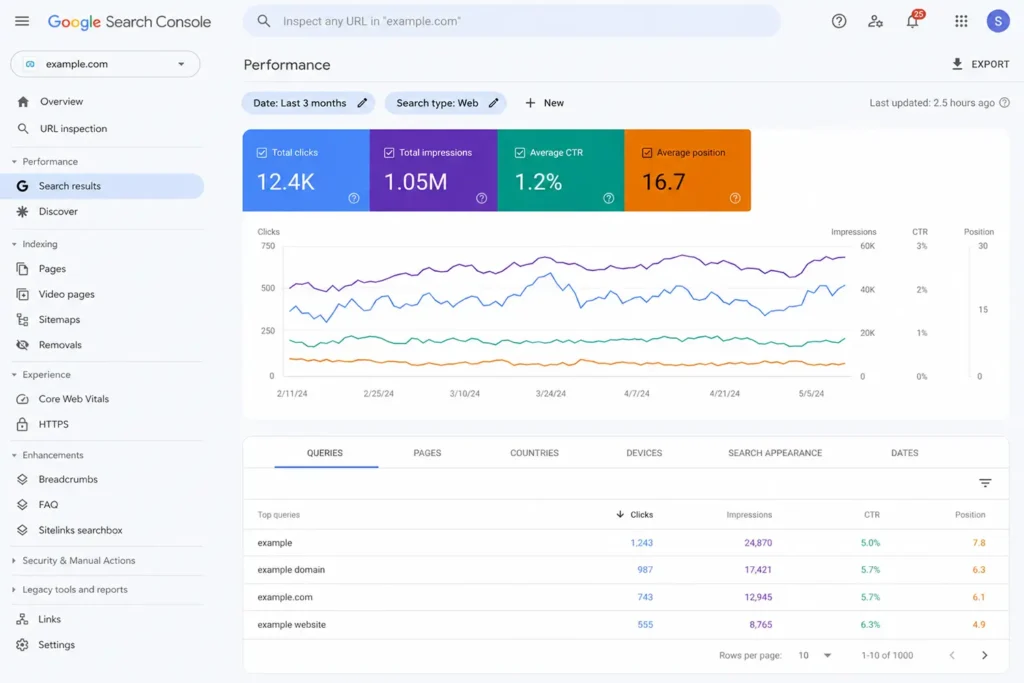Open the help icon on Average position card
The image size is (1024, 683).
pyautogui.click(x=735, y=198)
